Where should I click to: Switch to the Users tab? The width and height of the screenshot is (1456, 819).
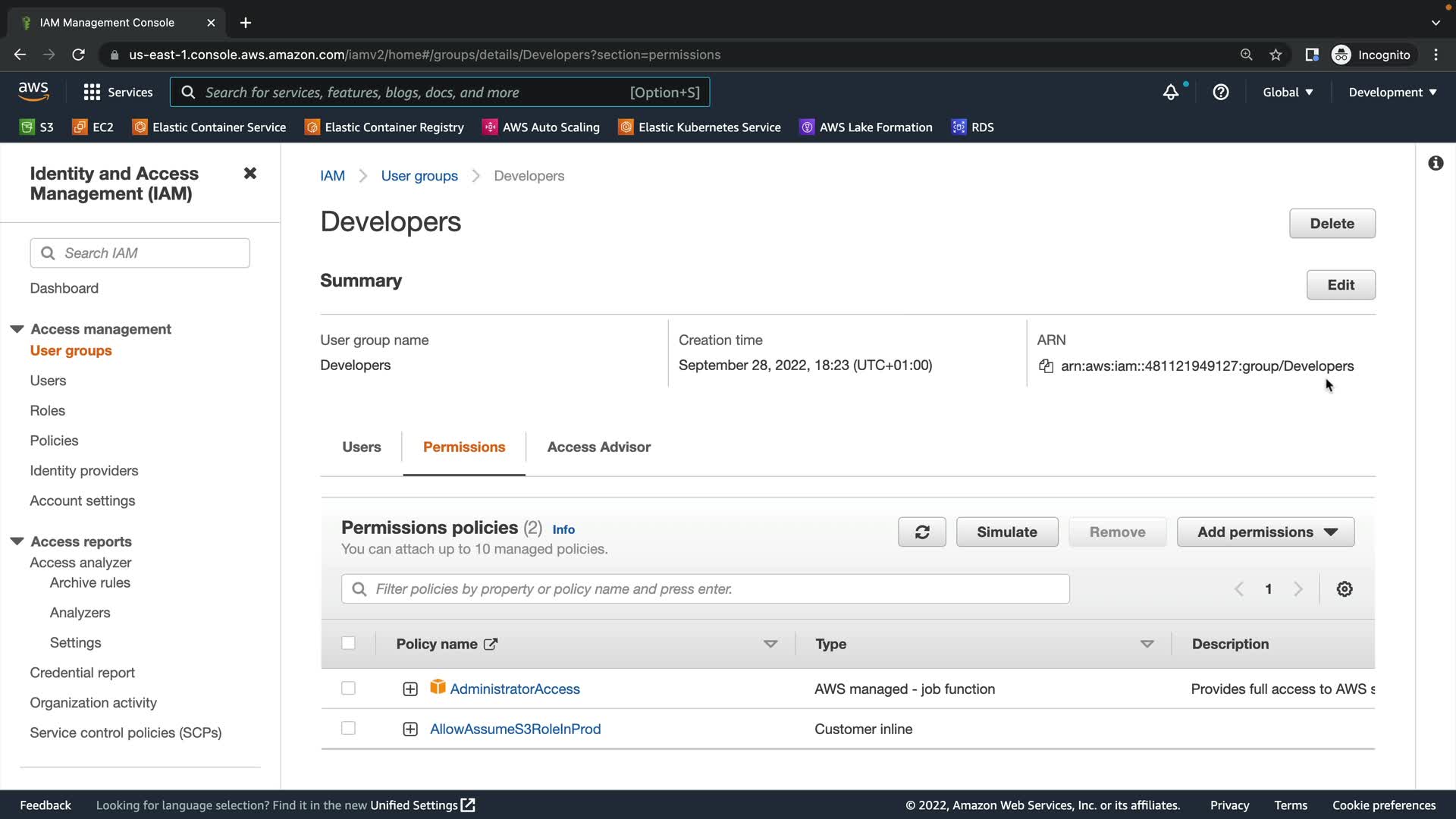coord(361,447)
